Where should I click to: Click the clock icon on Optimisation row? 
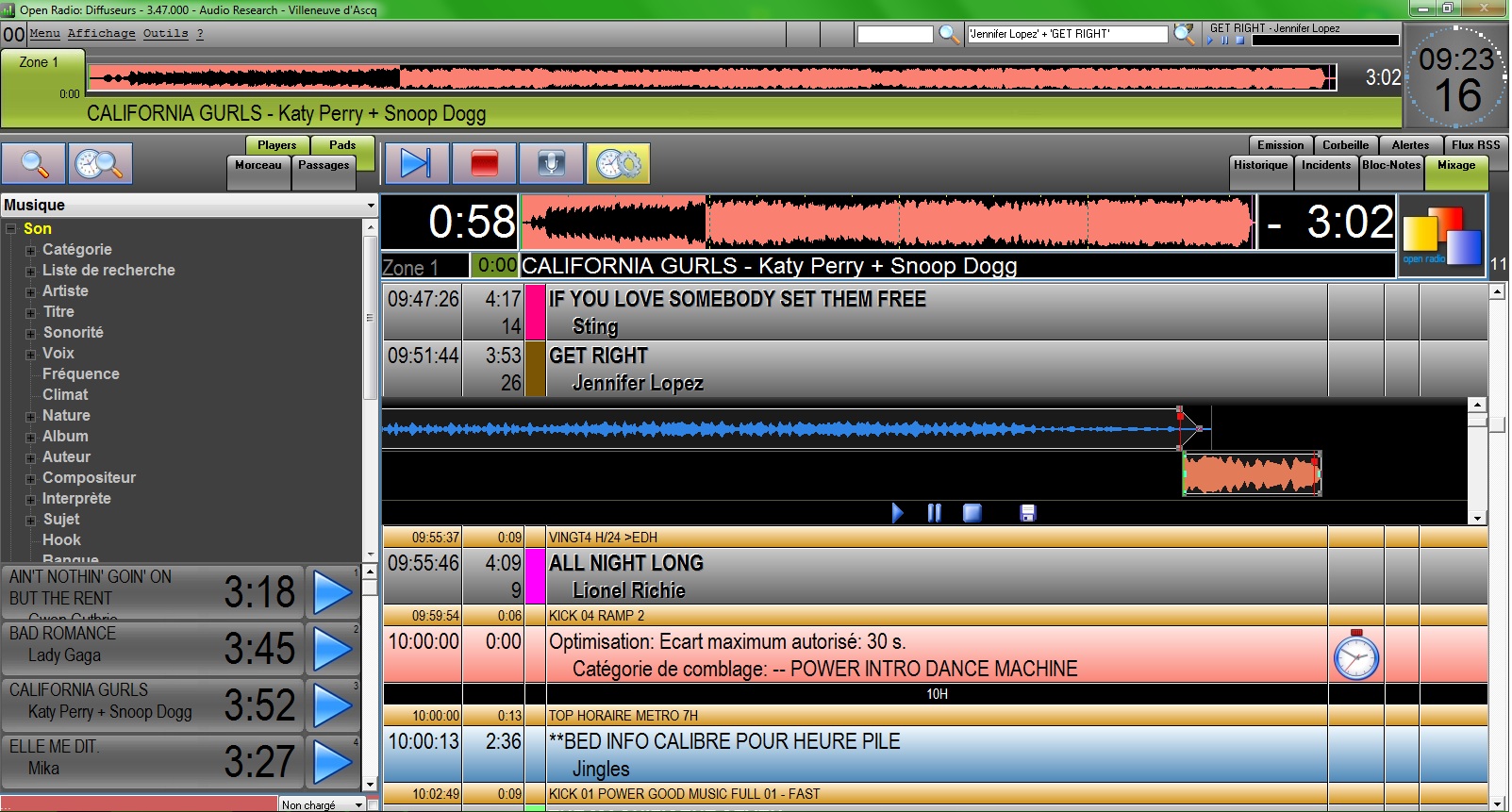[x=1355, y=655]
